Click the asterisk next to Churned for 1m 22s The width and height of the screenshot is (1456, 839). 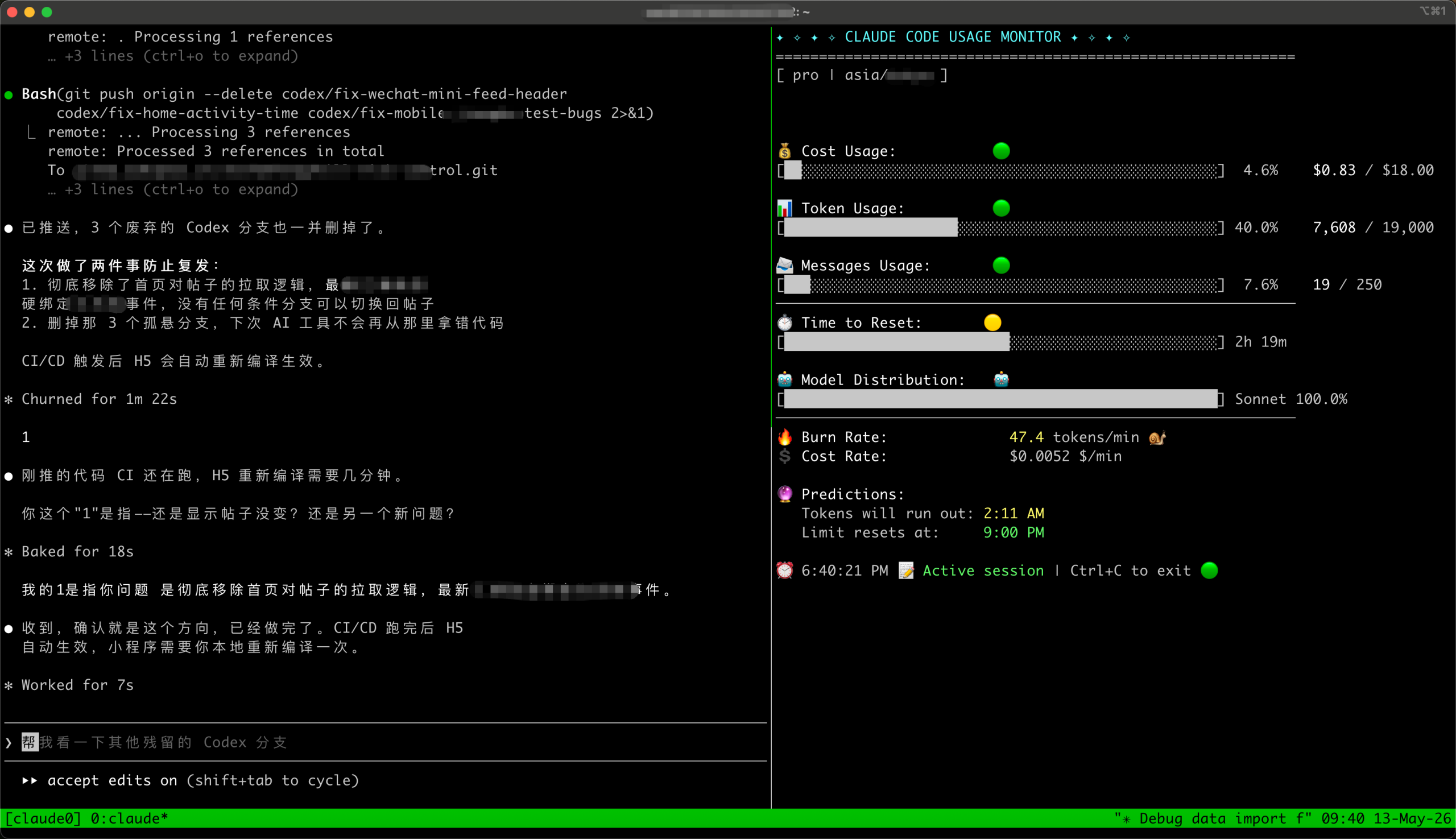pos(9,399)
